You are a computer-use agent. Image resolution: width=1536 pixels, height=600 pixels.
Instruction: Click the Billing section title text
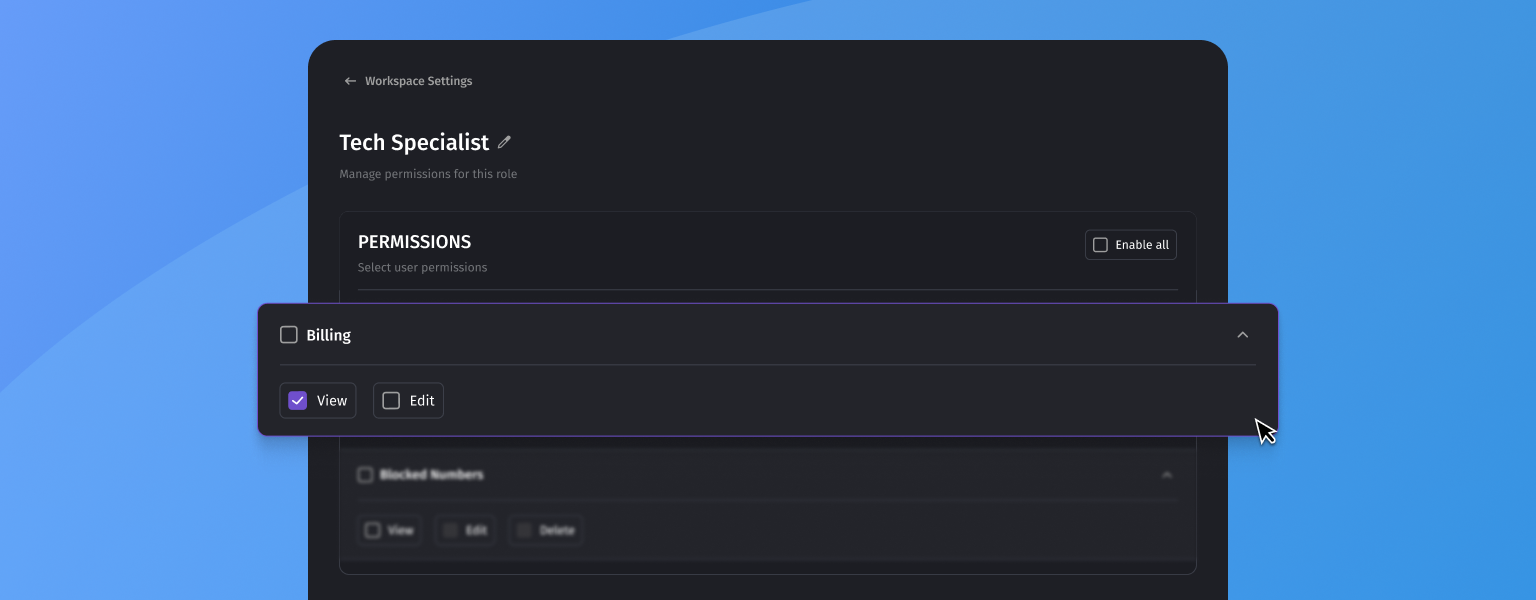coord(329,335)
